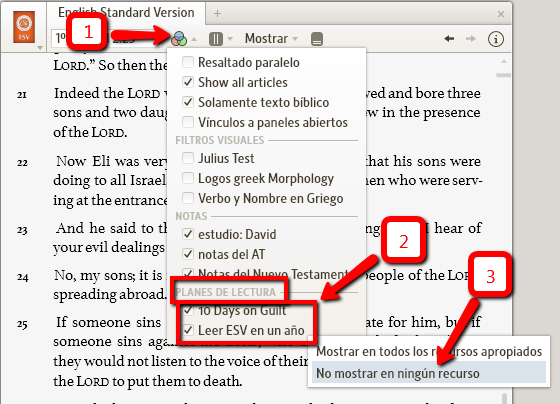Add a new tab with plus

tap(217, 14)
